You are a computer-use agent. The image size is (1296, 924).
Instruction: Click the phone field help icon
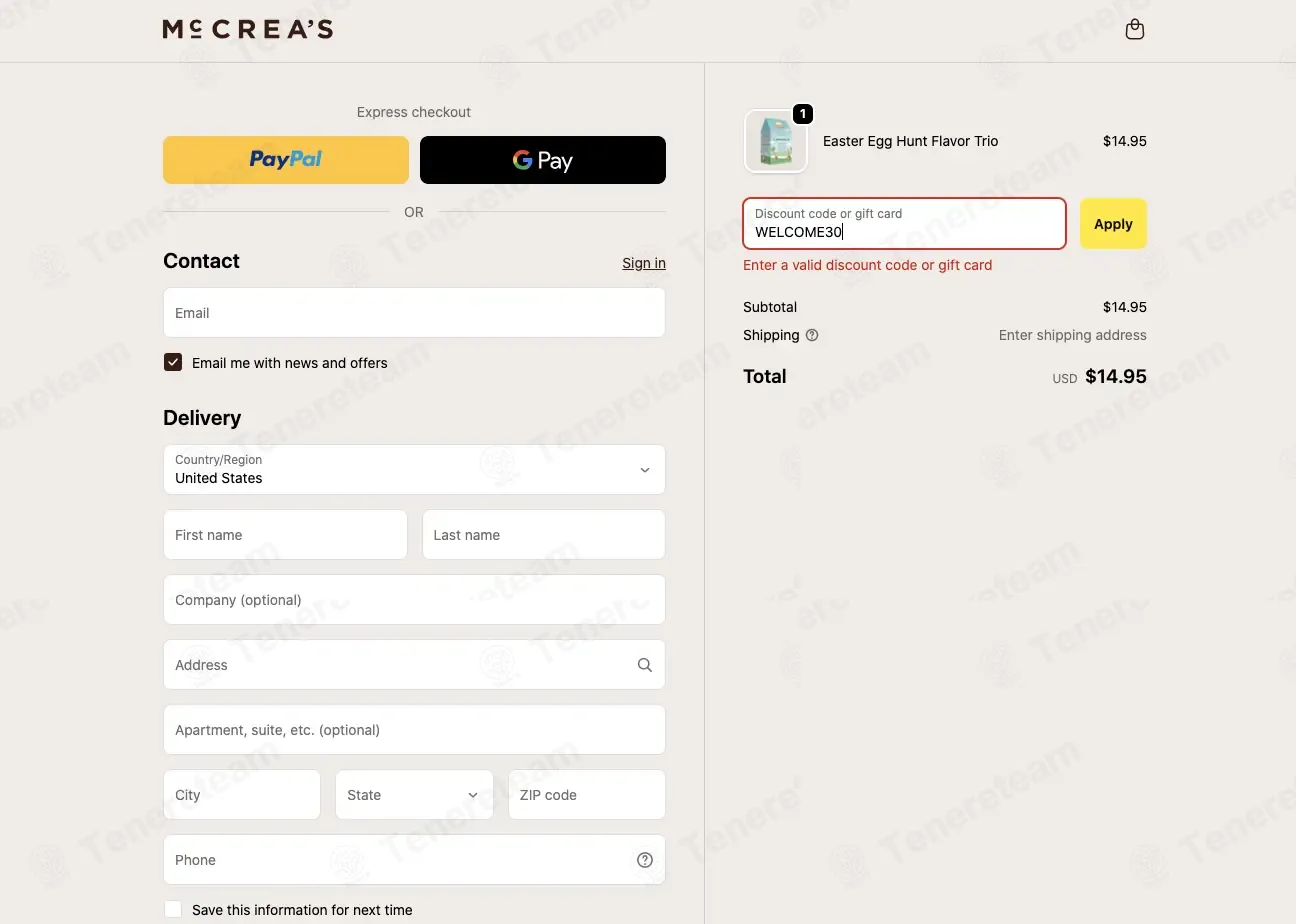point(645,860)
